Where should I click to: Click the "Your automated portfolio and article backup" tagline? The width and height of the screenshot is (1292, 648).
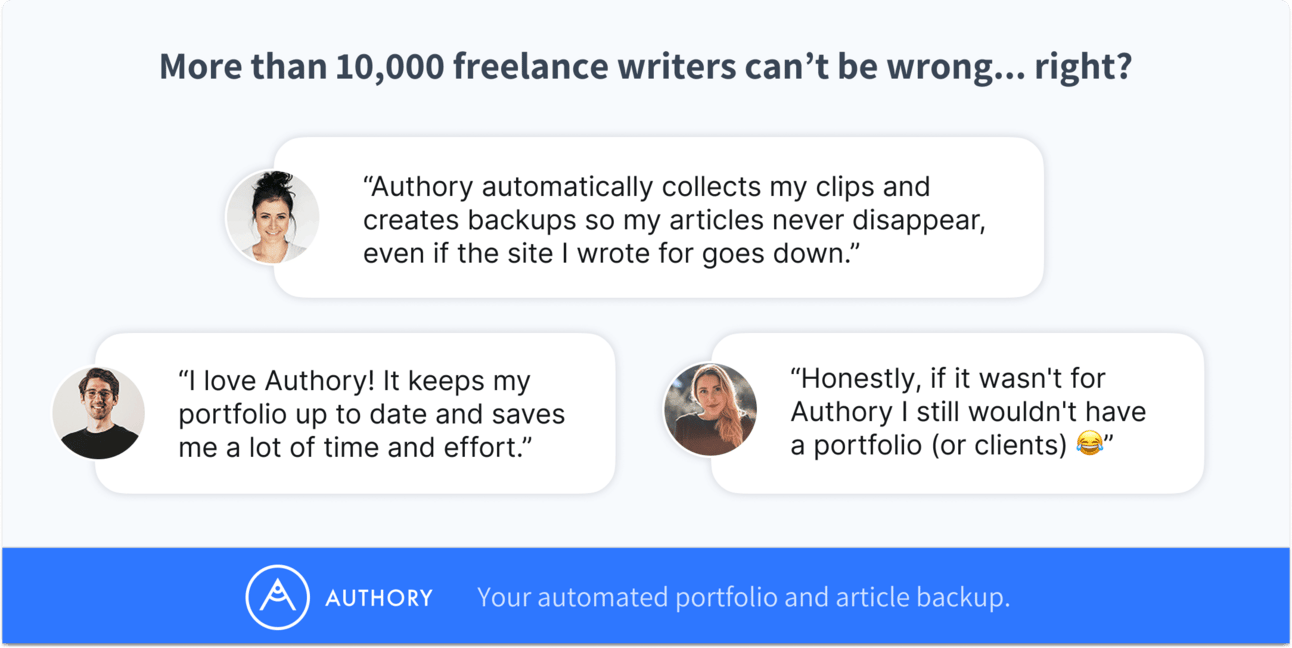743,598
